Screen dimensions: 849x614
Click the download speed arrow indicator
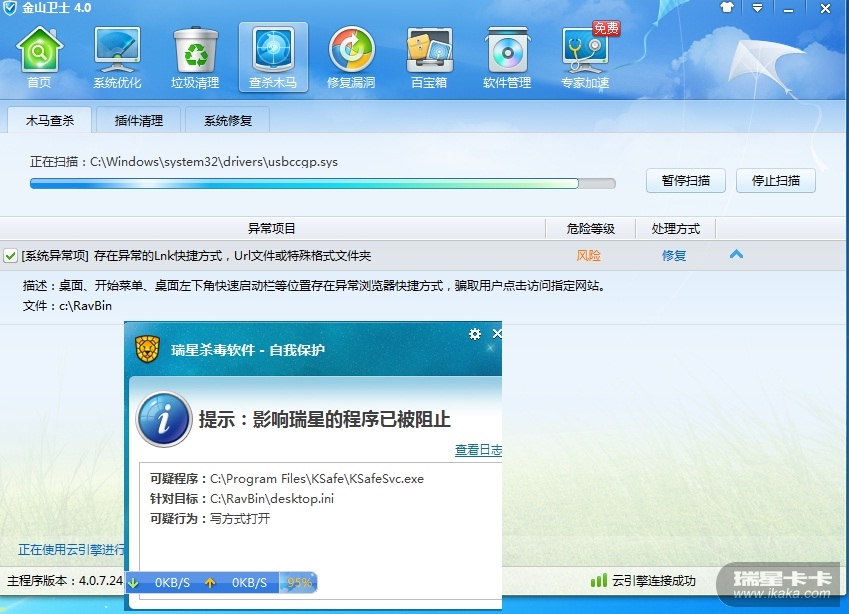[134, 583]
